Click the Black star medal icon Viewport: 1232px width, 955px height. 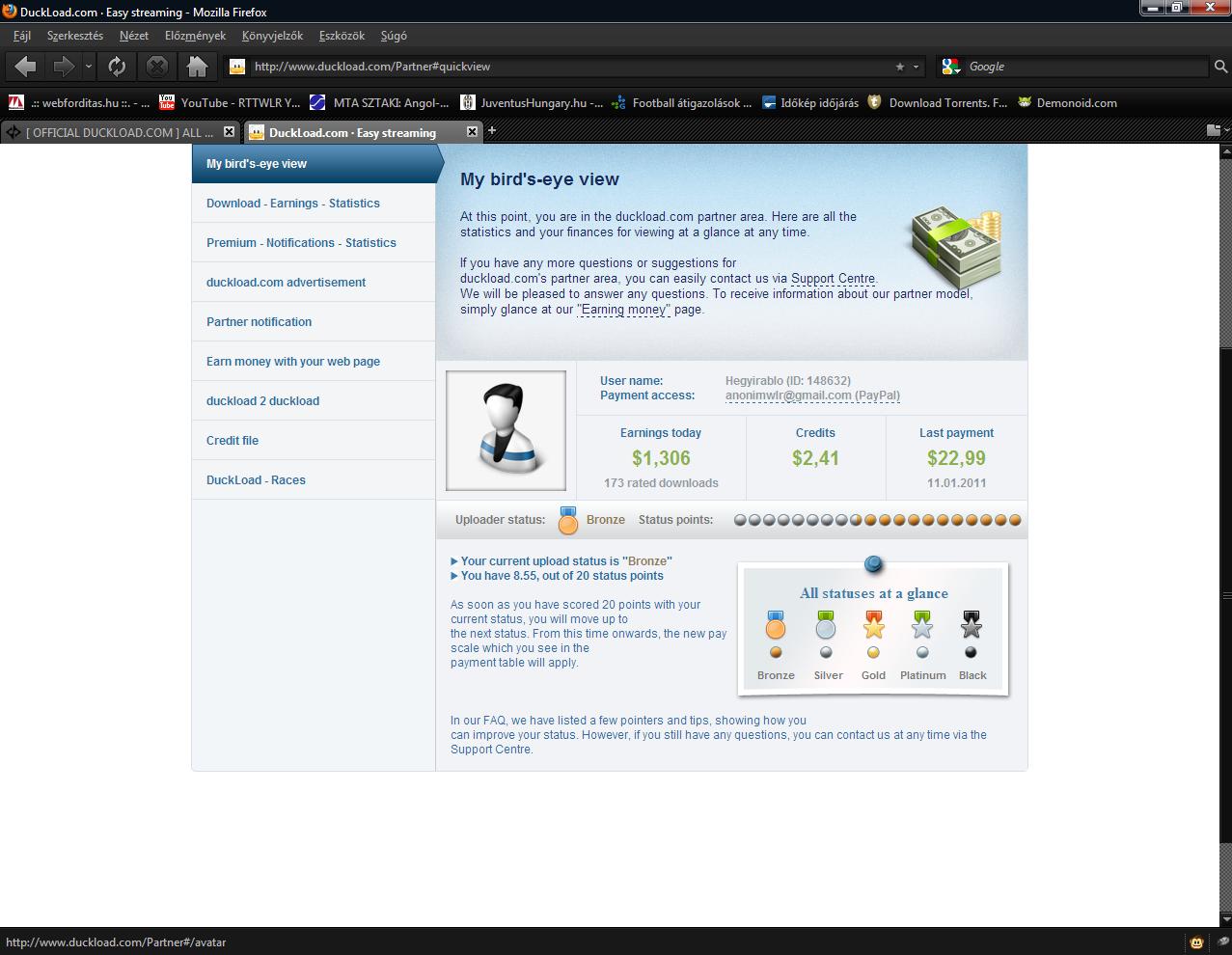click(972, 625)
